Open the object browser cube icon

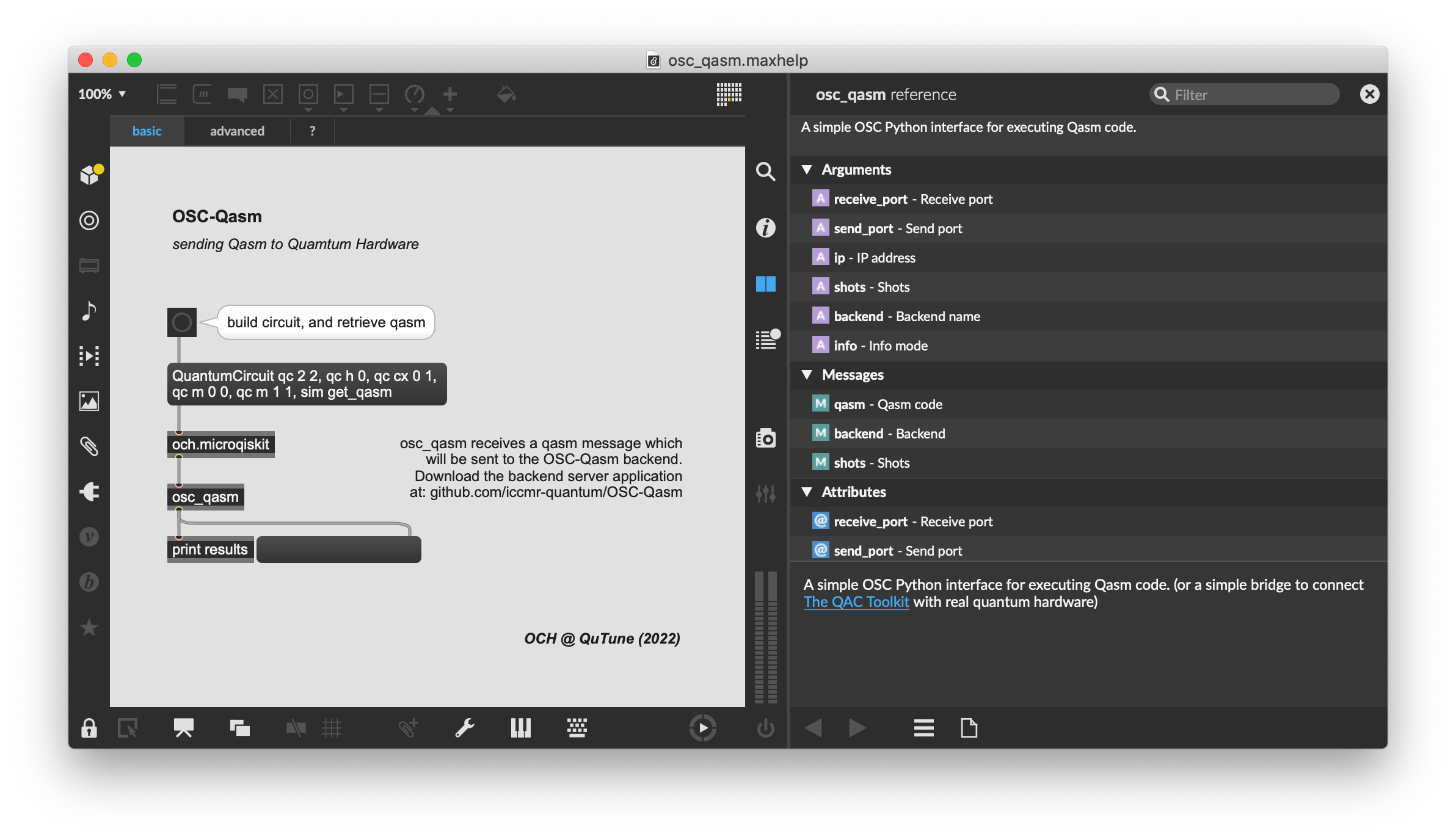(x=90, y=175)
